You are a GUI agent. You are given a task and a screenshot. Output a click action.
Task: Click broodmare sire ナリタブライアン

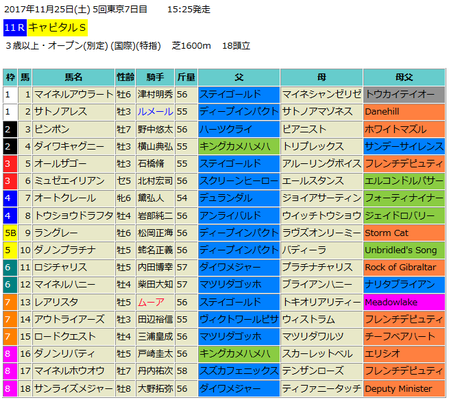404,285
